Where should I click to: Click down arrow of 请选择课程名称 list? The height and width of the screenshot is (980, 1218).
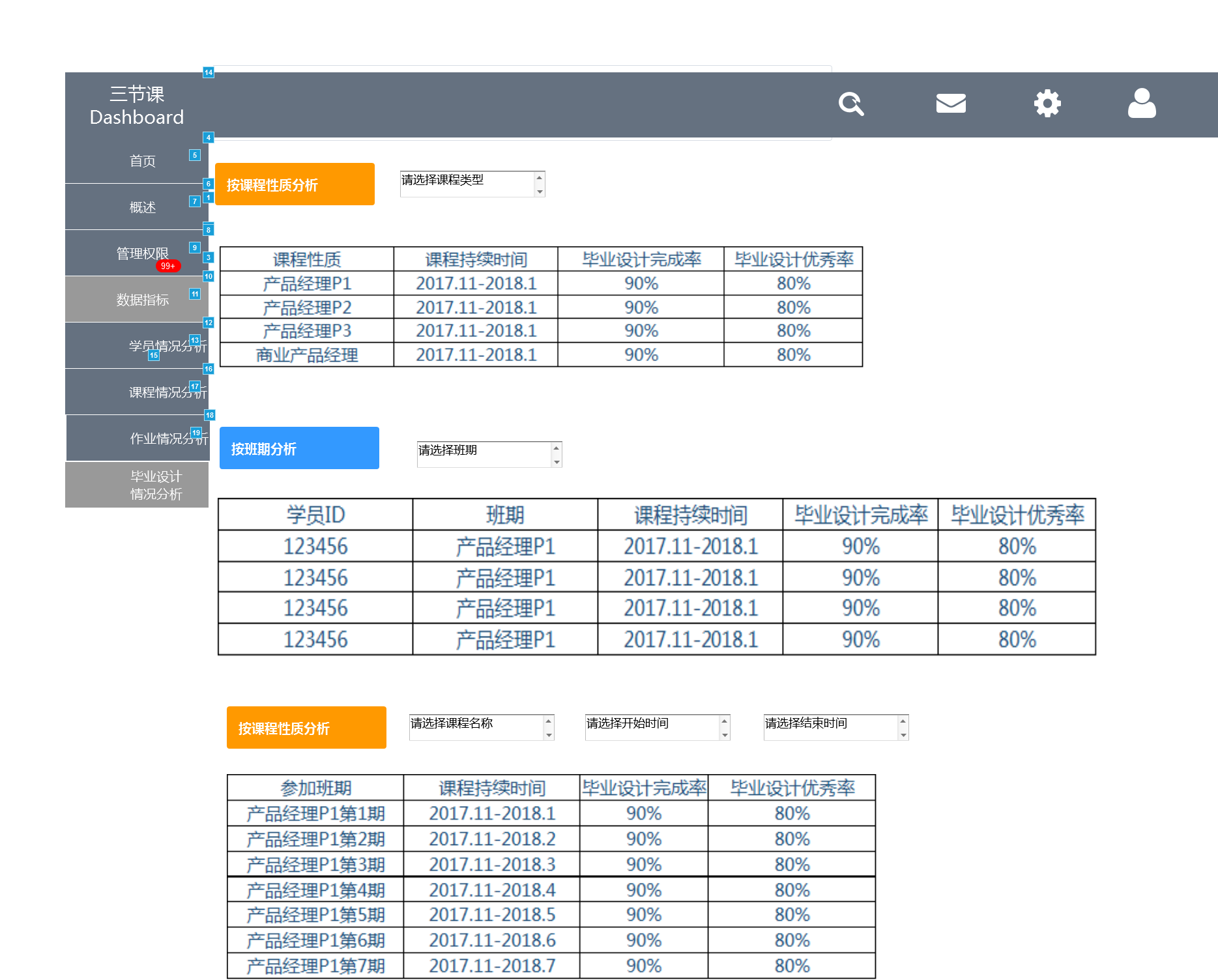[549, 735]
